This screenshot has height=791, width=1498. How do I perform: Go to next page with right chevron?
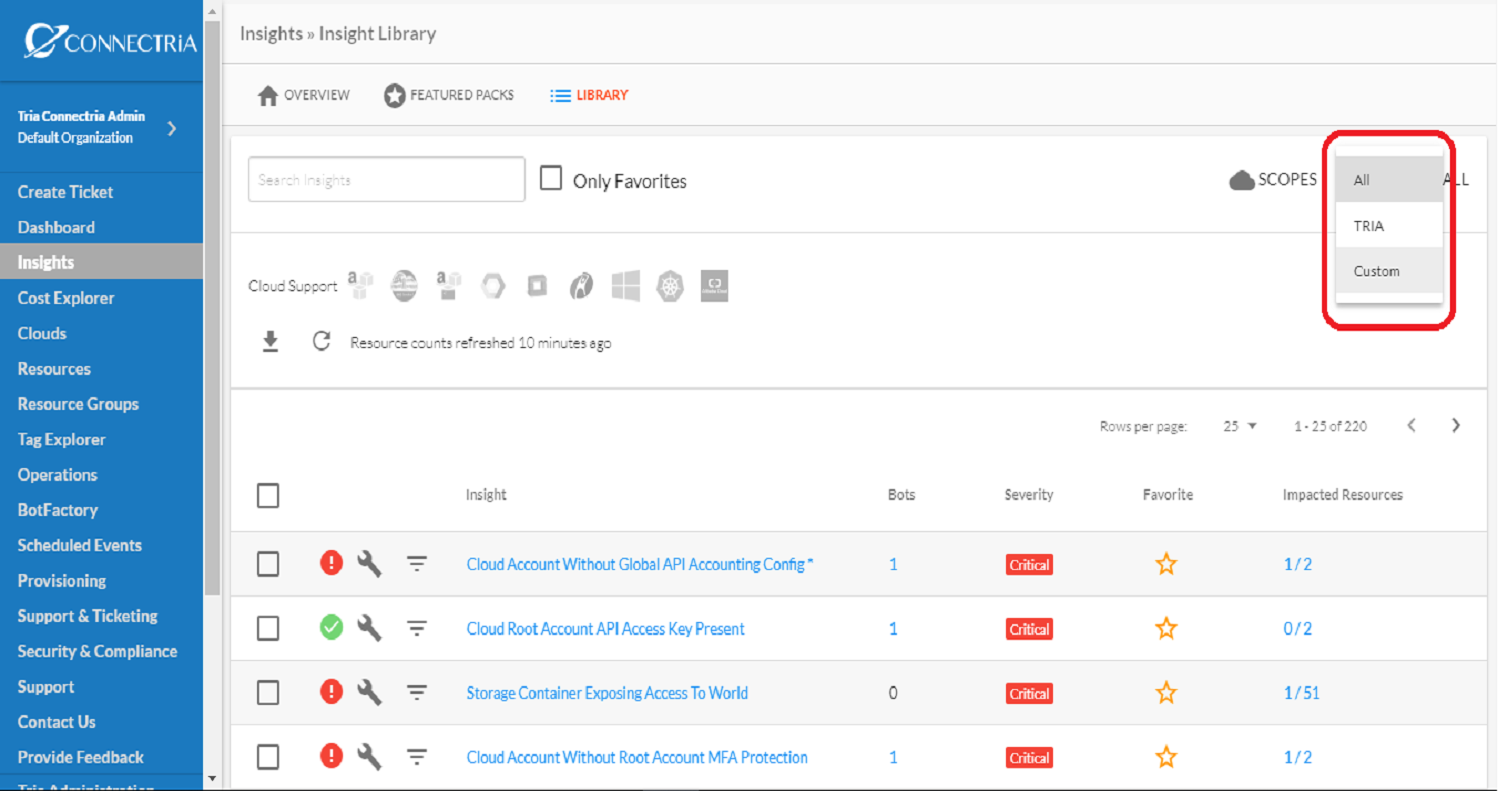click(1456, 425)
